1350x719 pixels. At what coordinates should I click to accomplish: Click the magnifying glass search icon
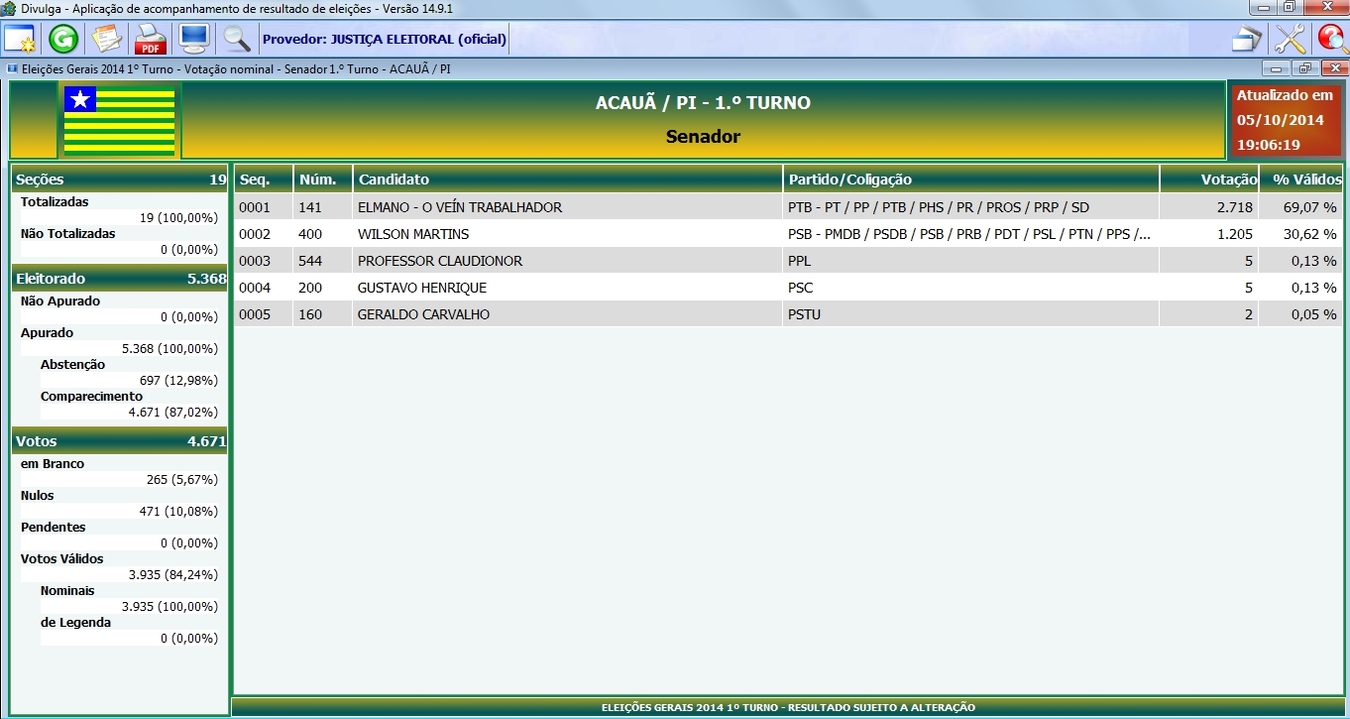(236, 39)
